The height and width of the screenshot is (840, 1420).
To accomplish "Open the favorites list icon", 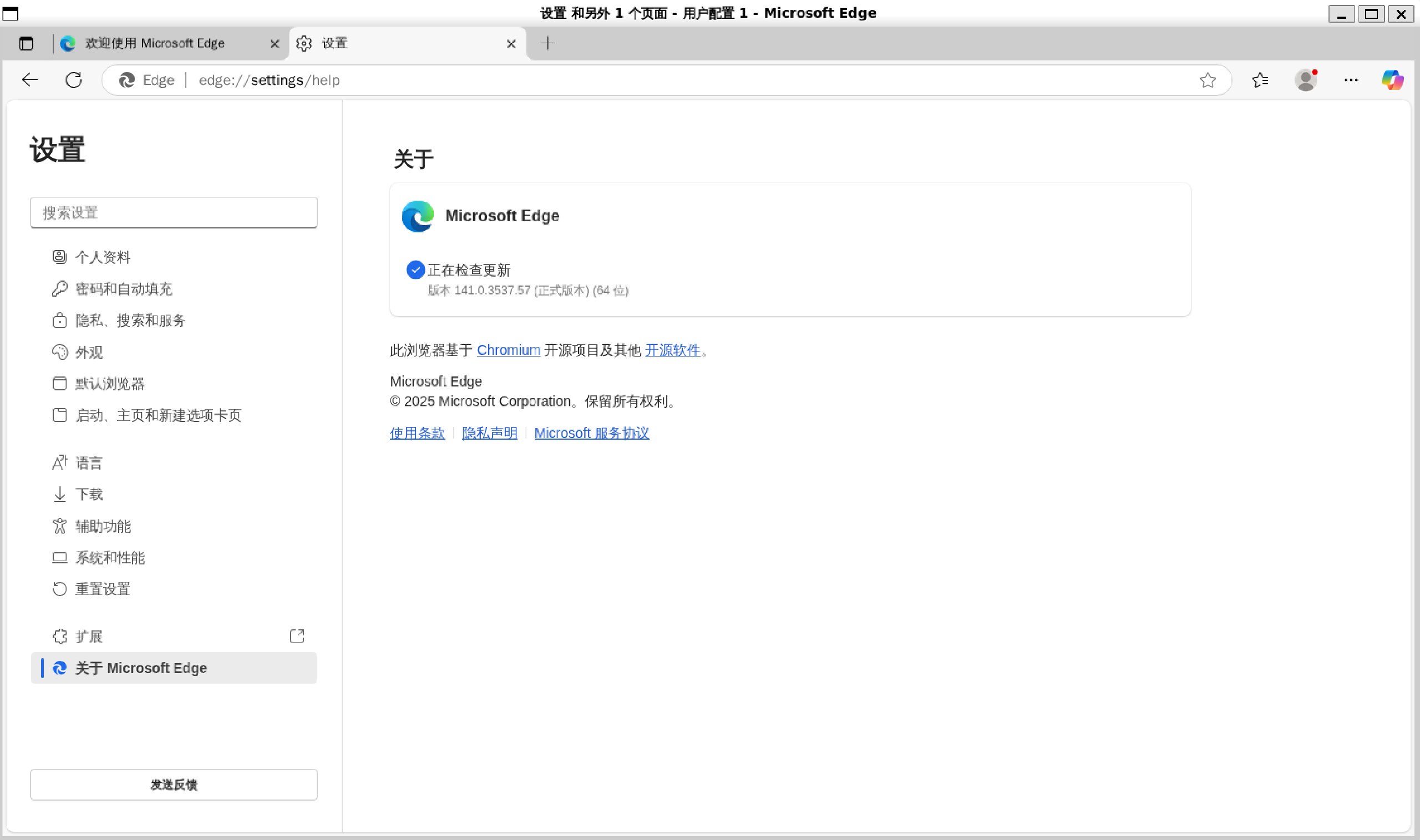I will tap(1260, 80).
